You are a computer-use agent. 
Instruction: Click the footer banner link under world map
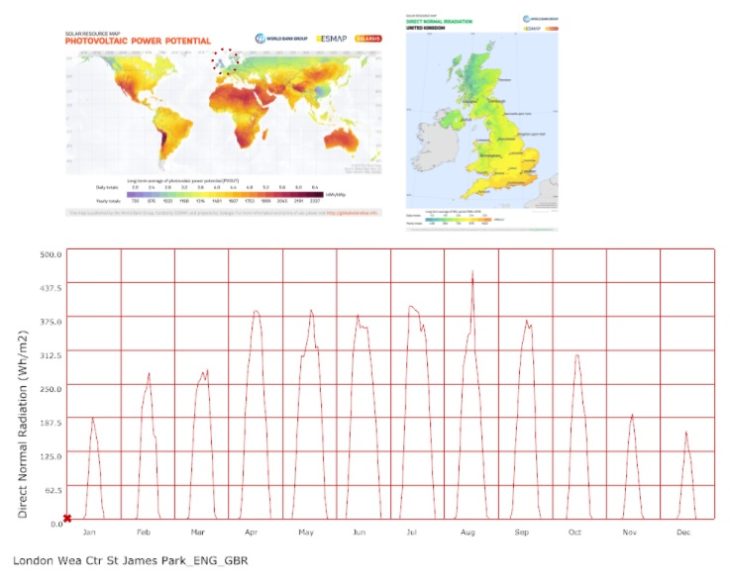(224, 214)
